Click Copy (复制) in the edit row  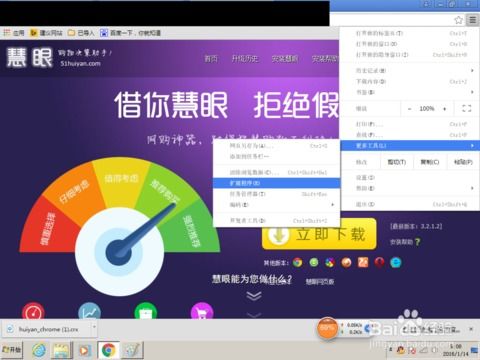tap(430, 162)
